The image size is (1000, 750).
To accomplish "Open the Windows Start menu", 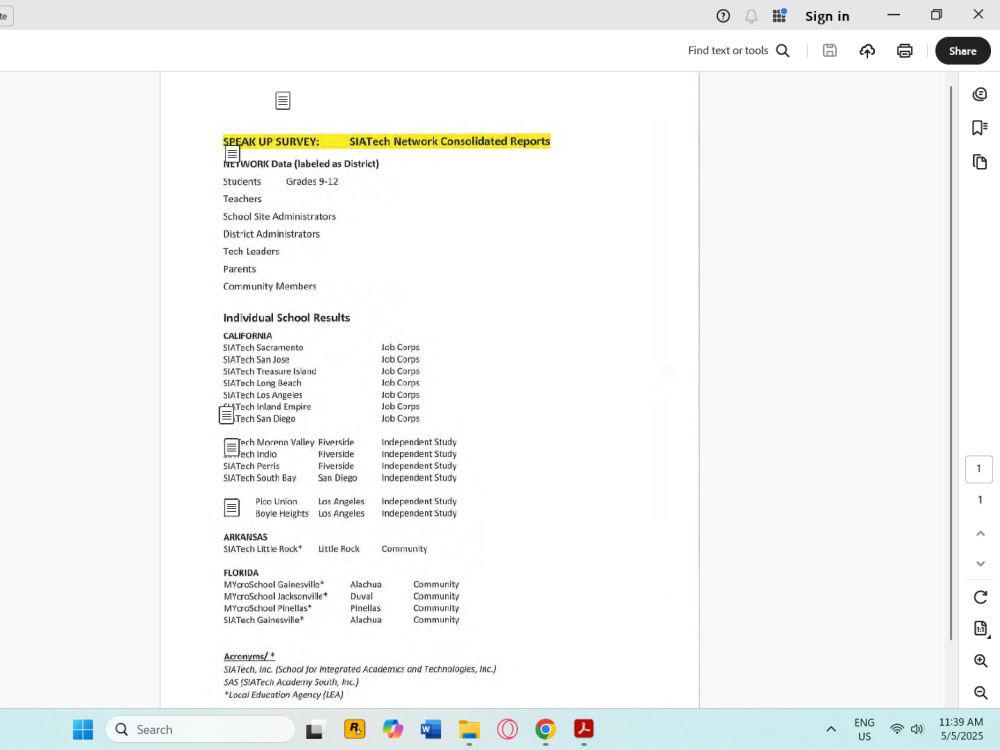I will [83, 729].
